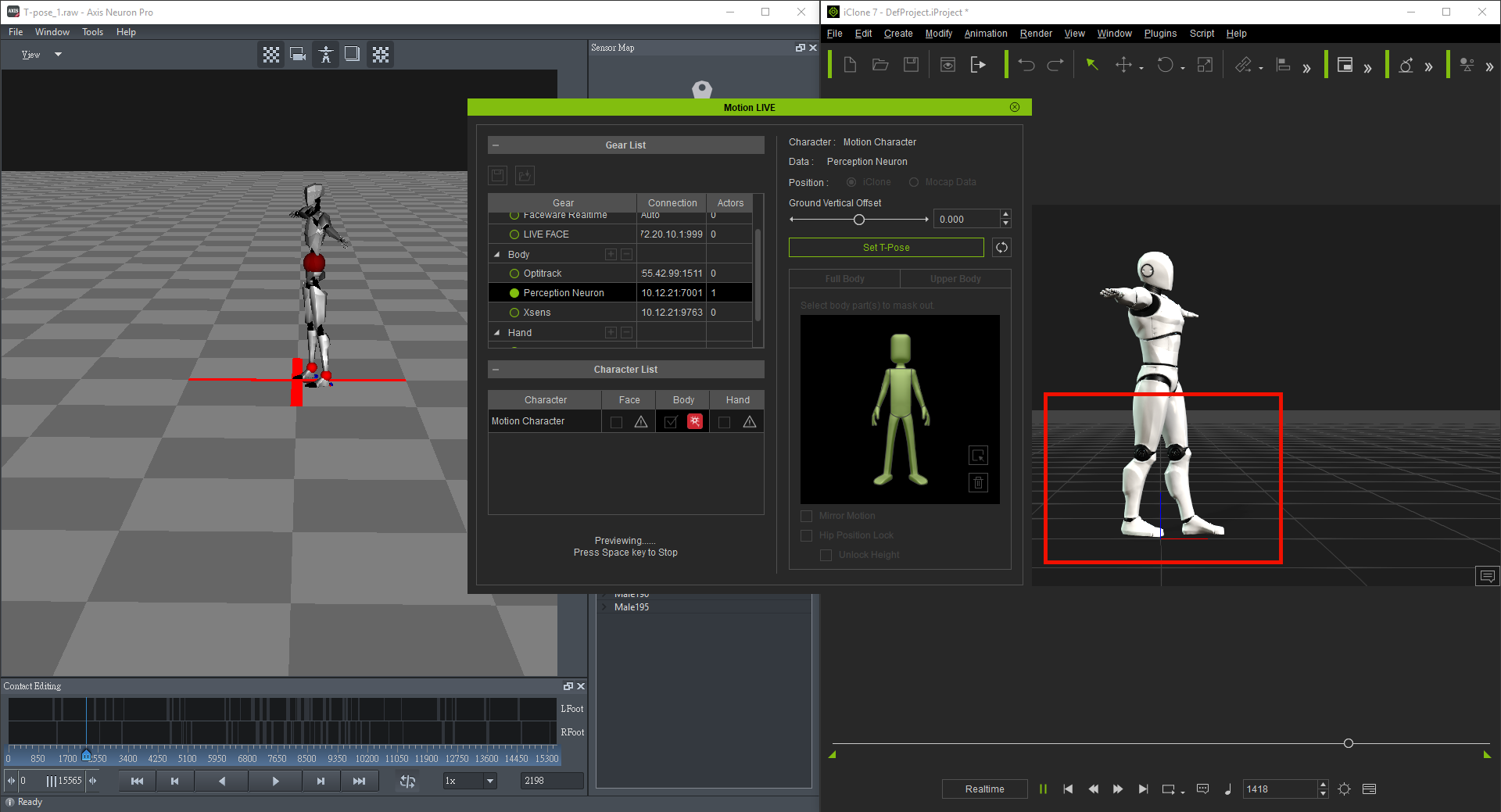The width and height of the screenshot is (1501, 812).
Task: Click select-all icon in body mask preview
Action: click(979, 456)
